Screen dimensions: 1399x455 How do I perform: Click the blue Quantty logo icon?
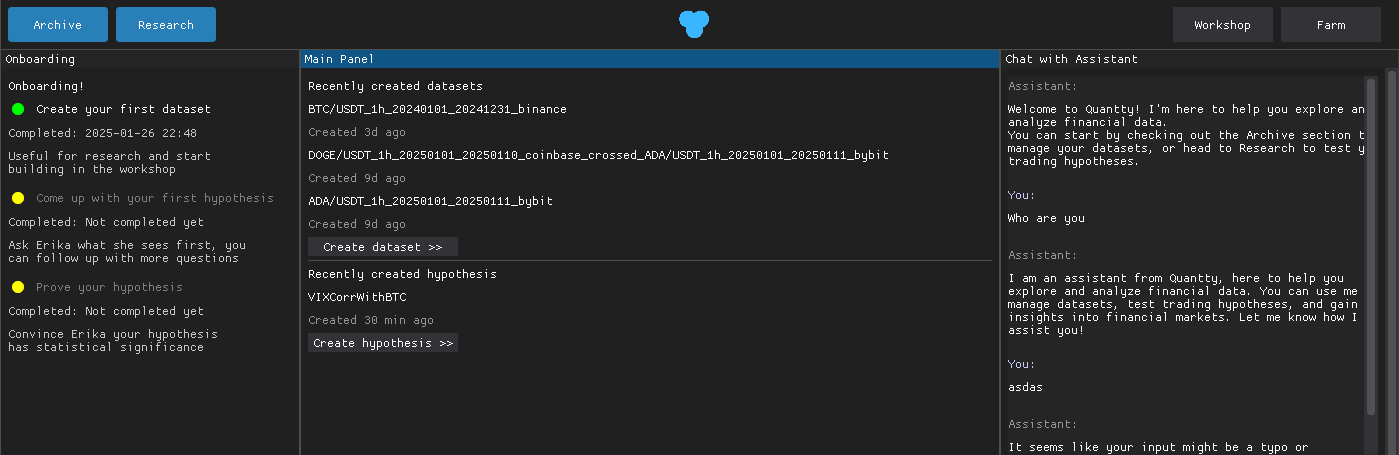693,23
